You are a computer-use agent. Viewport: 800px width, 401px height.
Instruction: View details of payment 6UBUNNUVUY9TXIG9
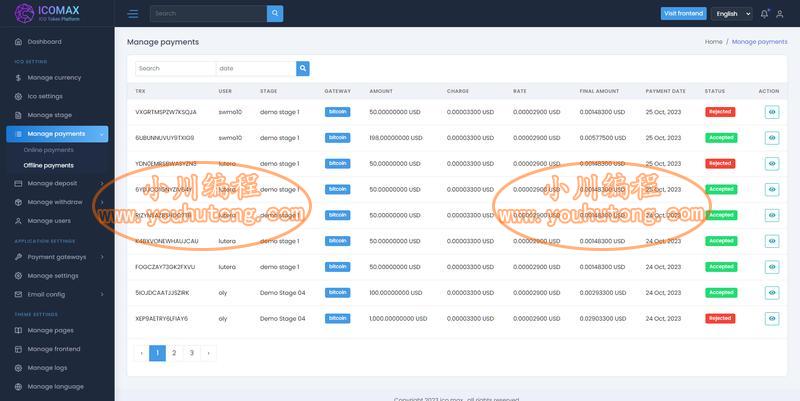772,138
